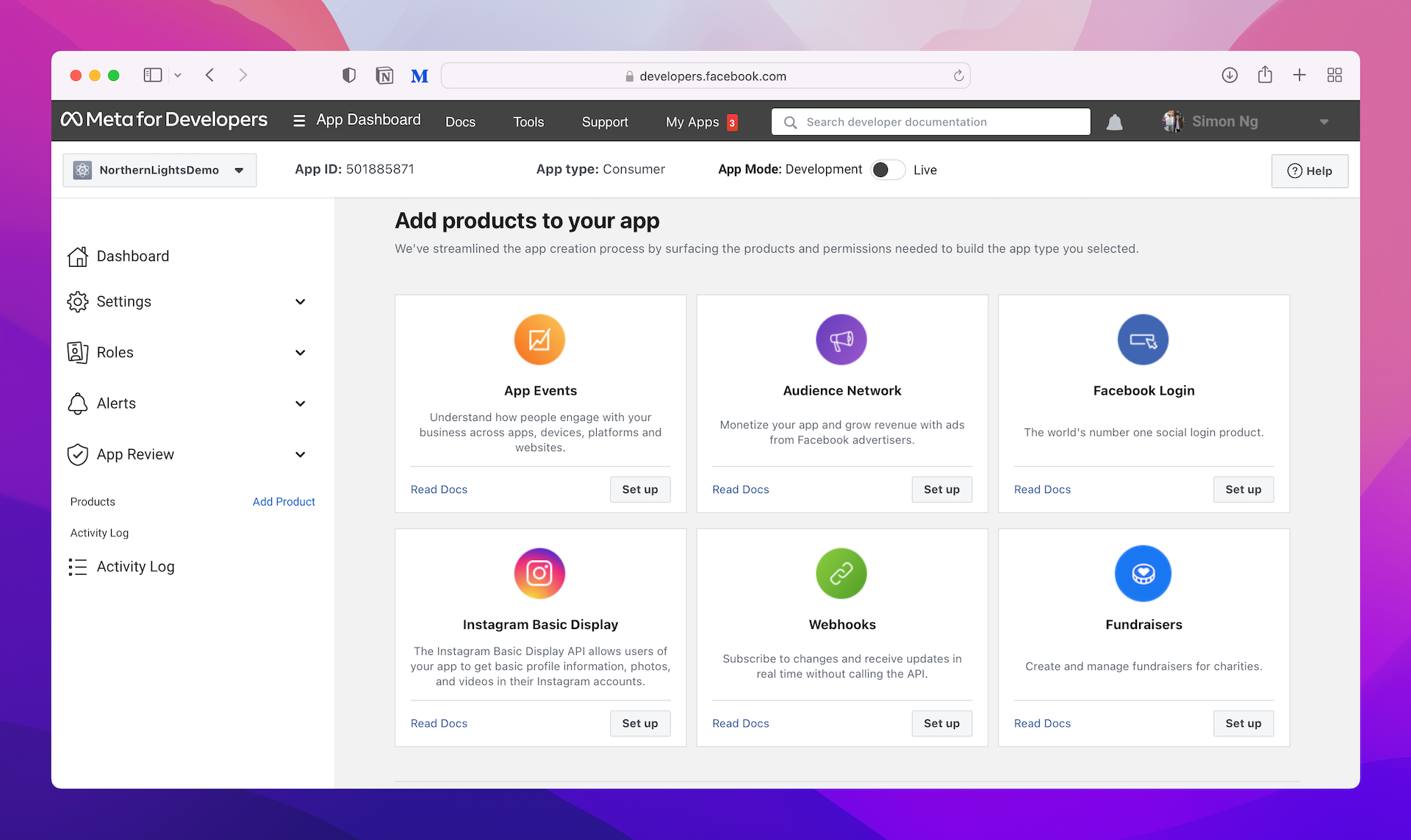Click the App Events orange chart icon

(539, 340)
